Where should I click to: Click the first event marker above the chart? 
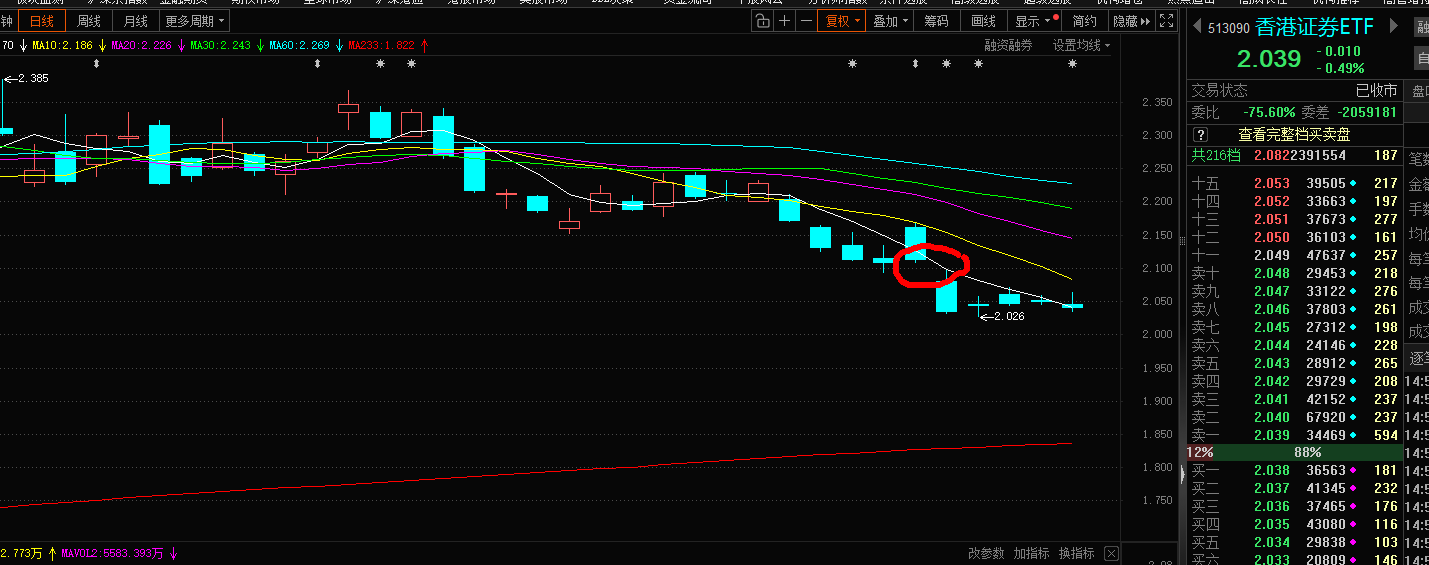[96, 64]
